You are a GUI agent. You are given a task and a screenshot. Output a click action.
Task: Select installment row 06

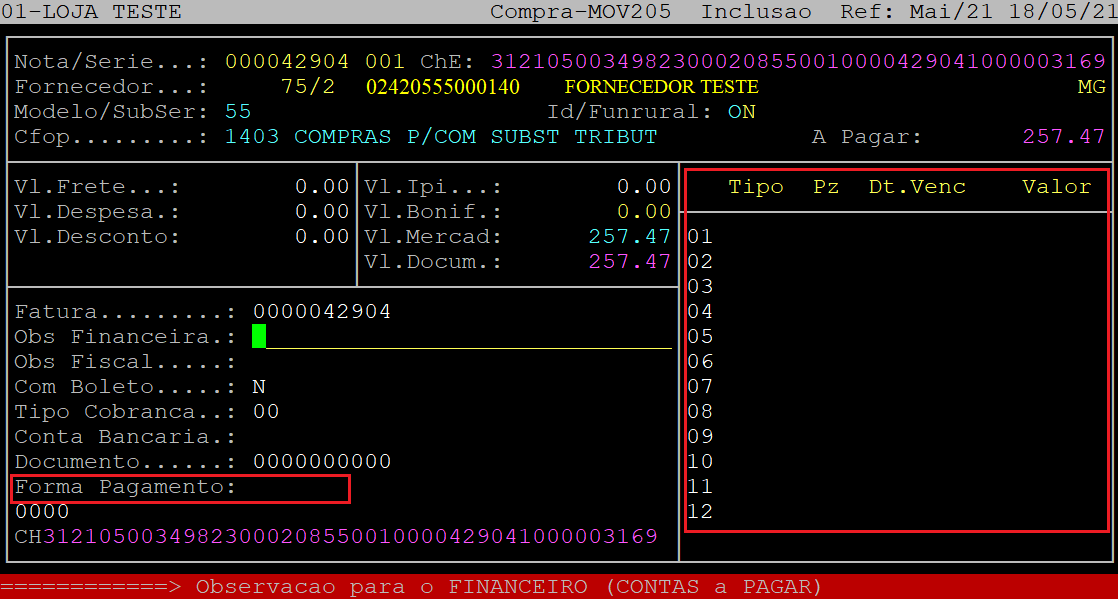click(x=700, y=362)
